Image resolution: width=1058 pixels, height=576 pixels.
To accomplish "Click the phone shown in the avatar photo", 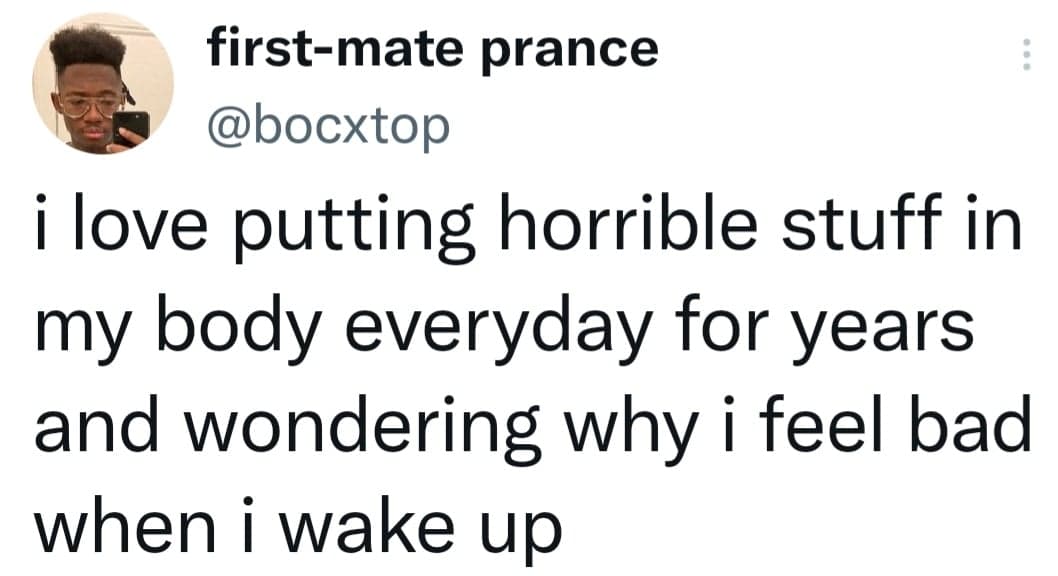I will click(132, 126).
